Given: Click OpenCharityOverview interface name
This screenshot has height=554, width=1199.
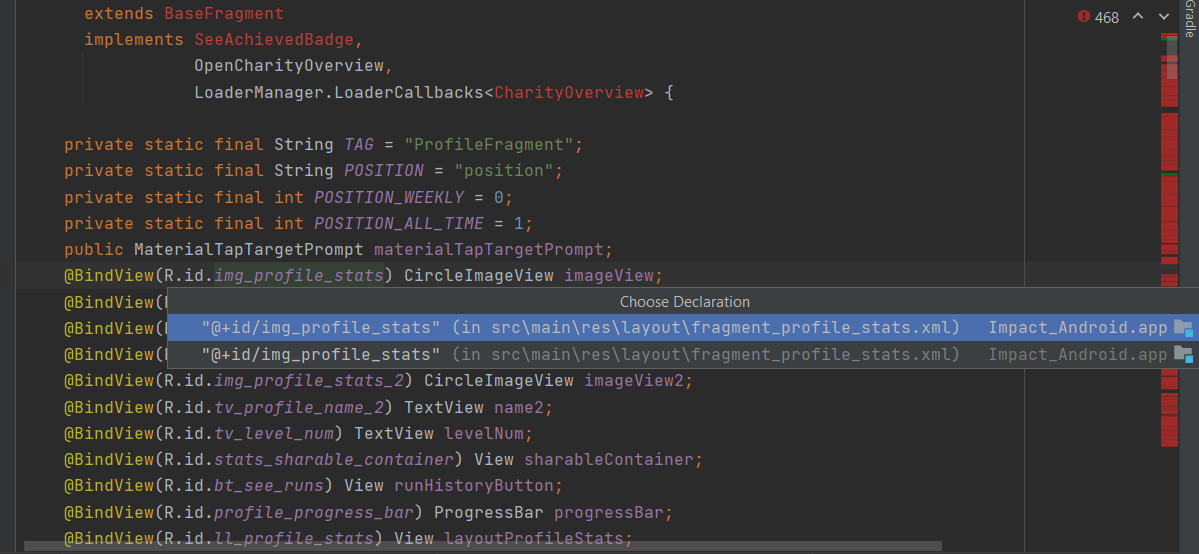Looking at the screenshot, I should 289,66.
